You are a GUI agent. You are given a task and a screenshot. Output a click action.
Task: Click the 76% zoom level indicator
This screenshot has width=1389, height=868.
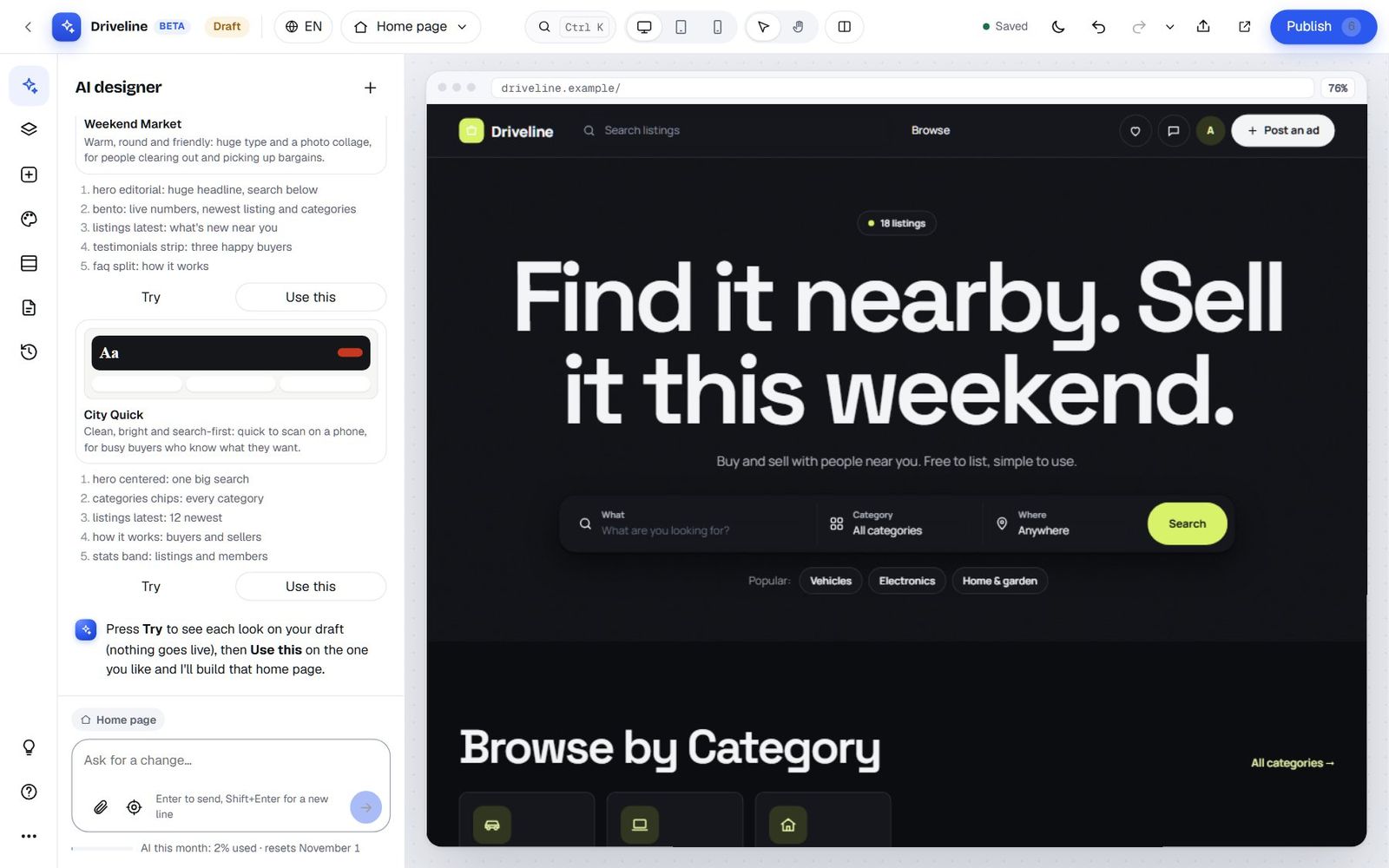tap(1338, 88)
